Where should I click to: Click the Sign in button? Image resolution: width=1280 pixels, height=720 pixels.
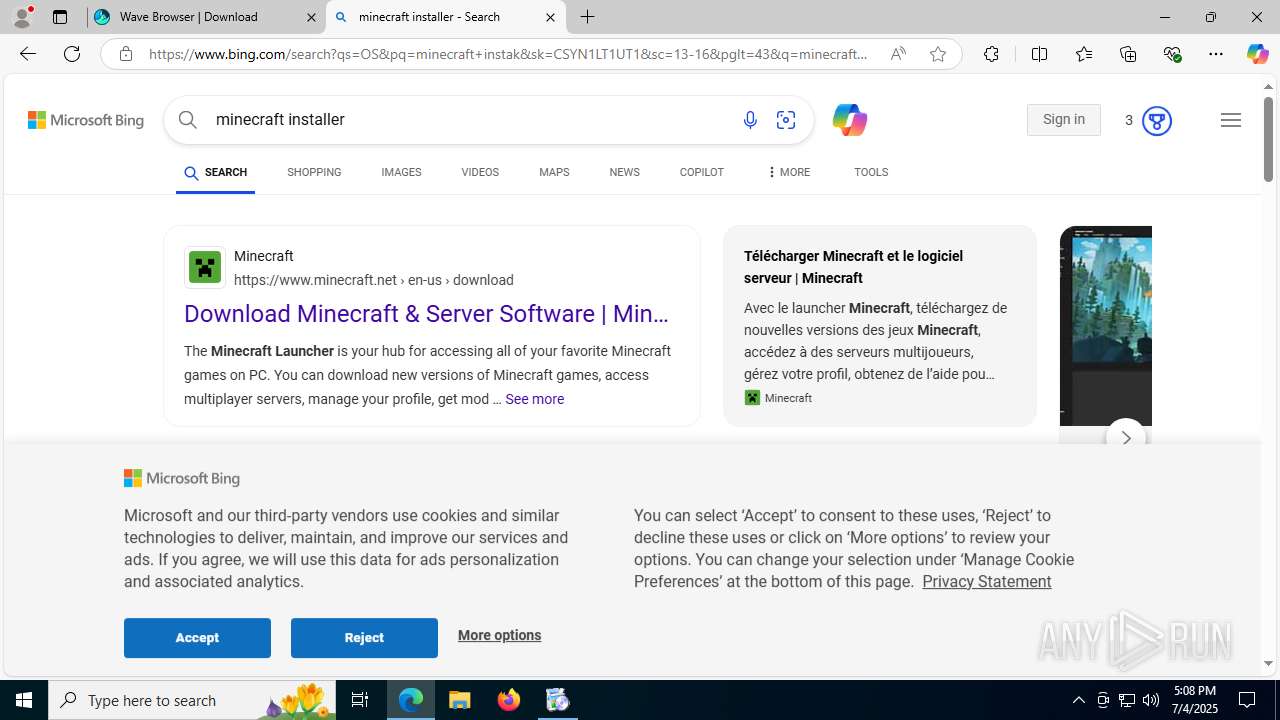[1063, 120]
